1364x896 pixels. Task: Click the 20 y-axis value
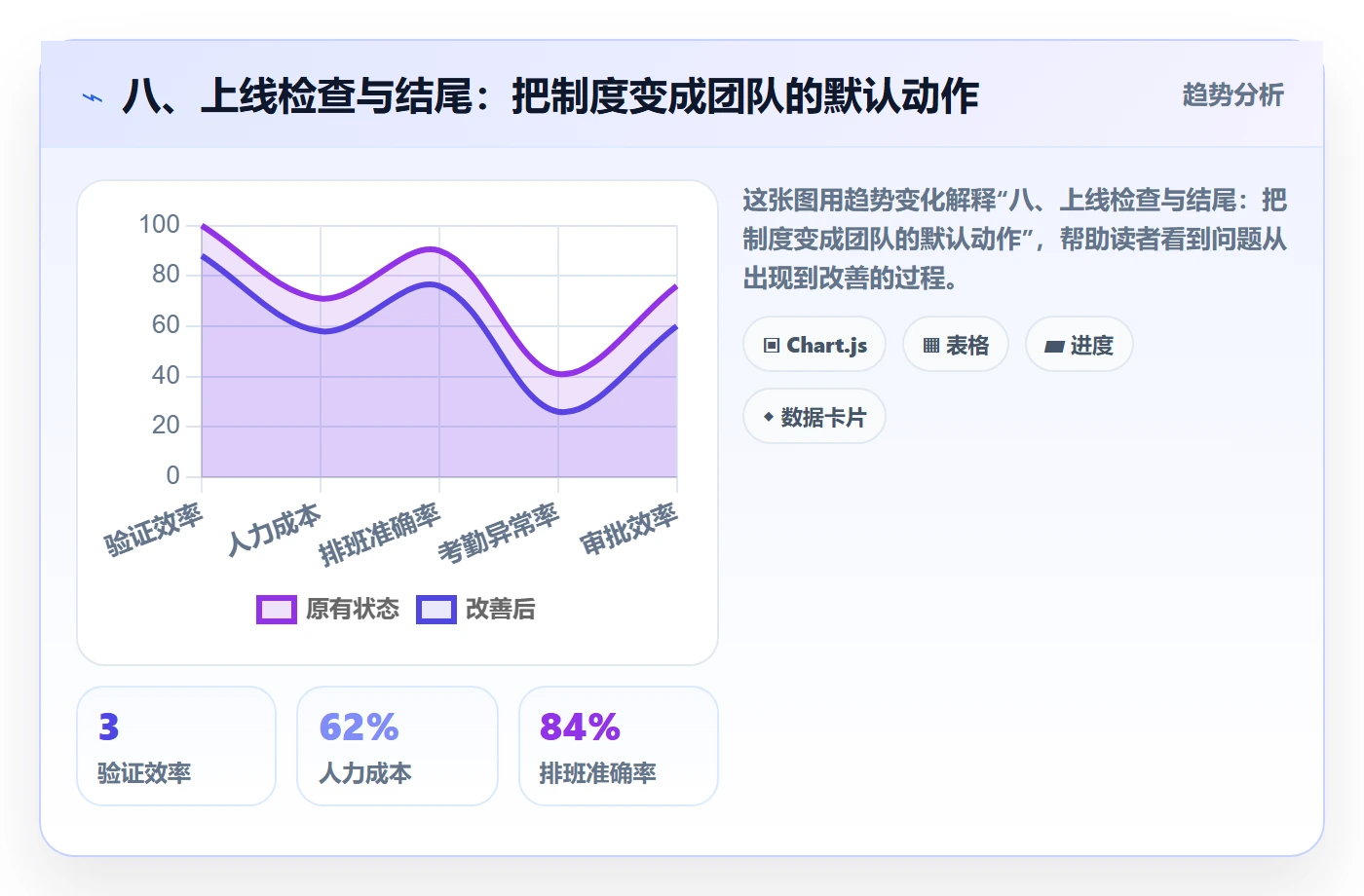click(x=167, y=426)
